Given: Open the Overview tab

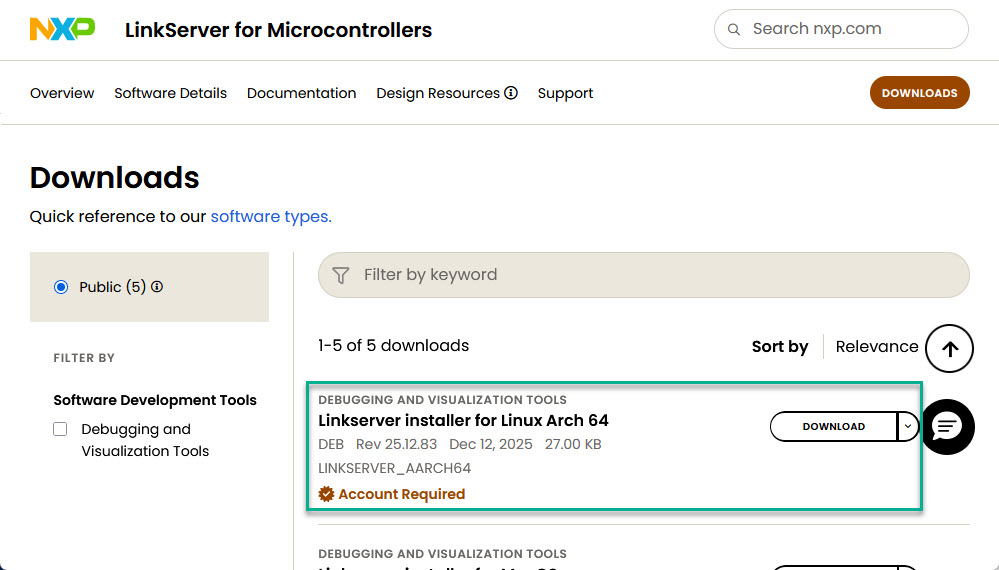Looking at the screenshot, I should 62,93.
